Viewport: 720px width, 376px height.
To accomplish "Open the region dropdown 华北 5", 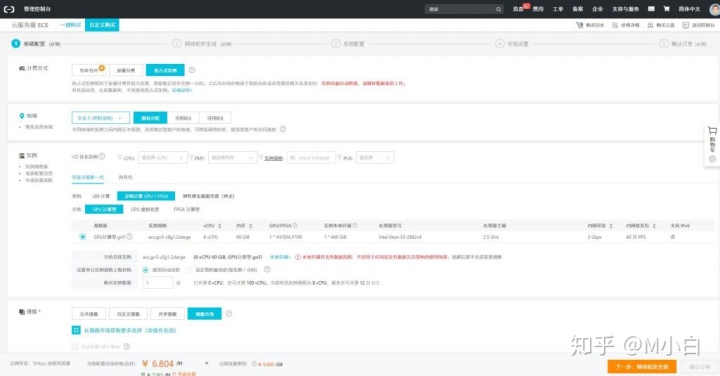I will [x=101, y=118].
